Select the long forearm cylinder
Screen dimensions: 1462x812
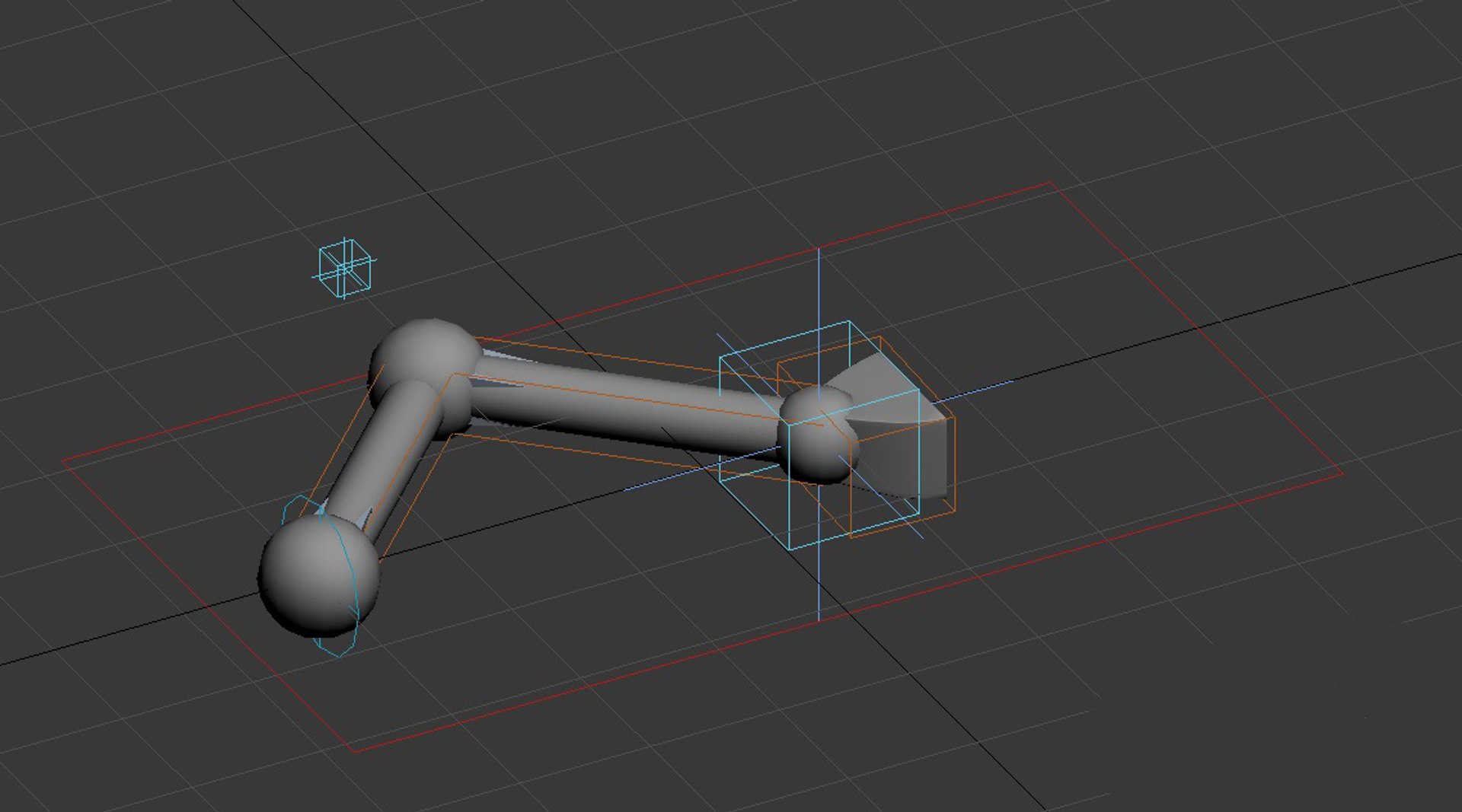click(624, 406)
